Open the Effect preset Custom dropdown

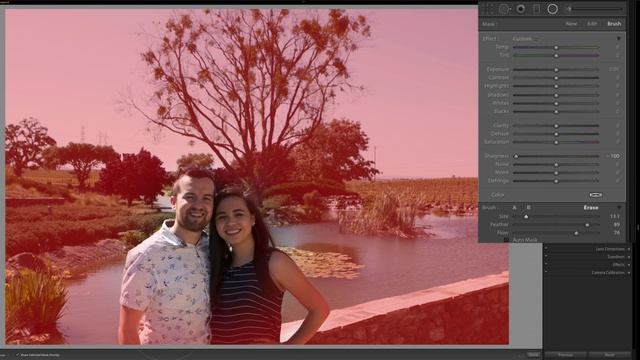point(526,39)
